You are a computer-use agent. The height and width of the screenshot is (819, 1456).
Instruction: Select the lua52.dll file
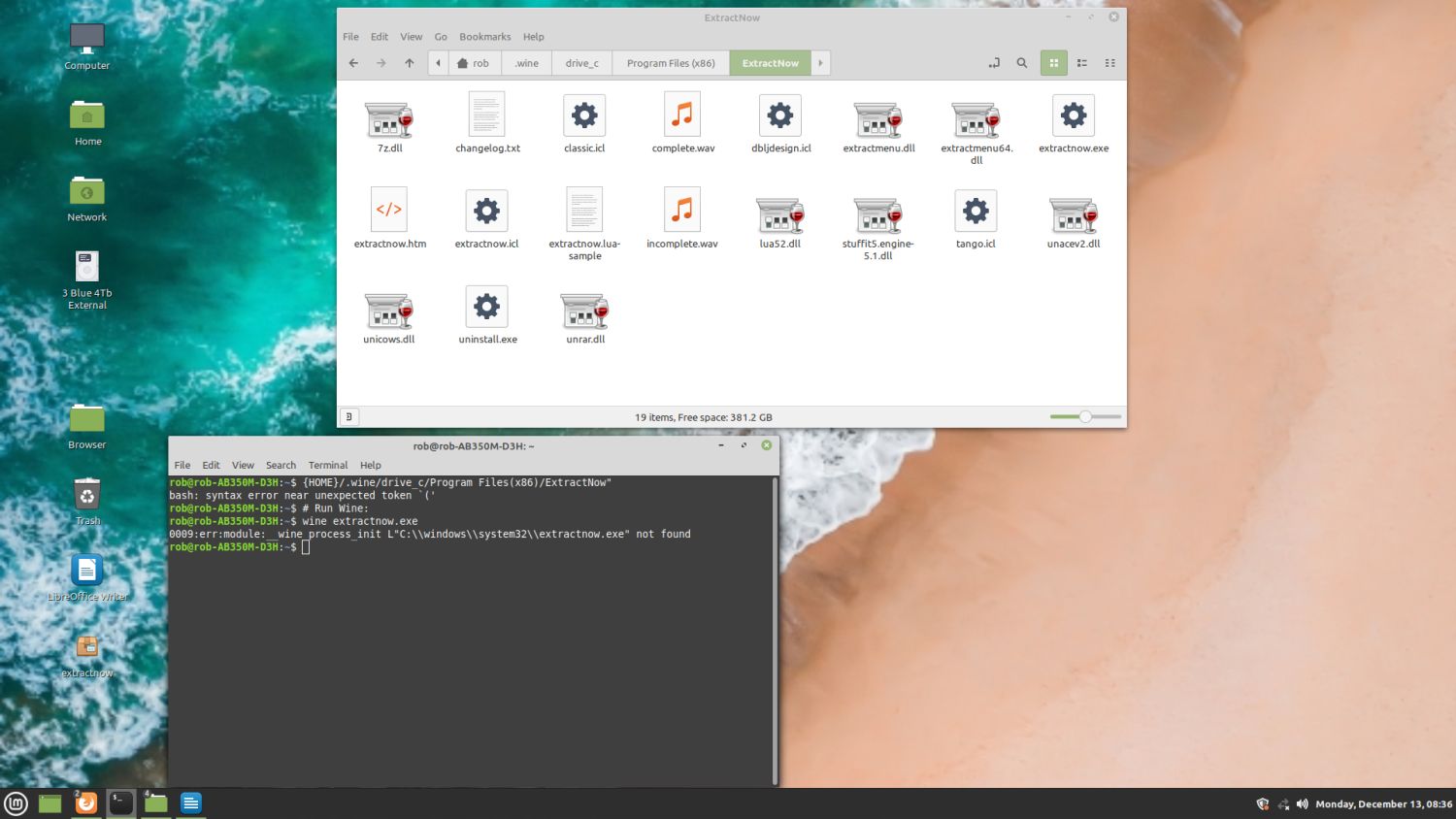[x=780, y=214]
